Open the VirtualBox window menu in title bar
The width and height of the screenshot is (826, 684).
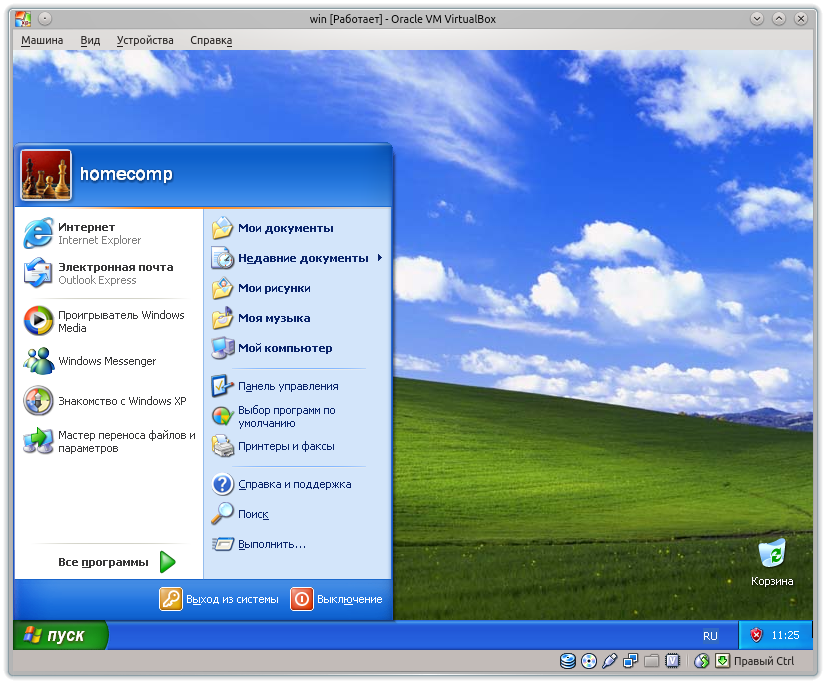pyautogui.click(x=22, y=19)
